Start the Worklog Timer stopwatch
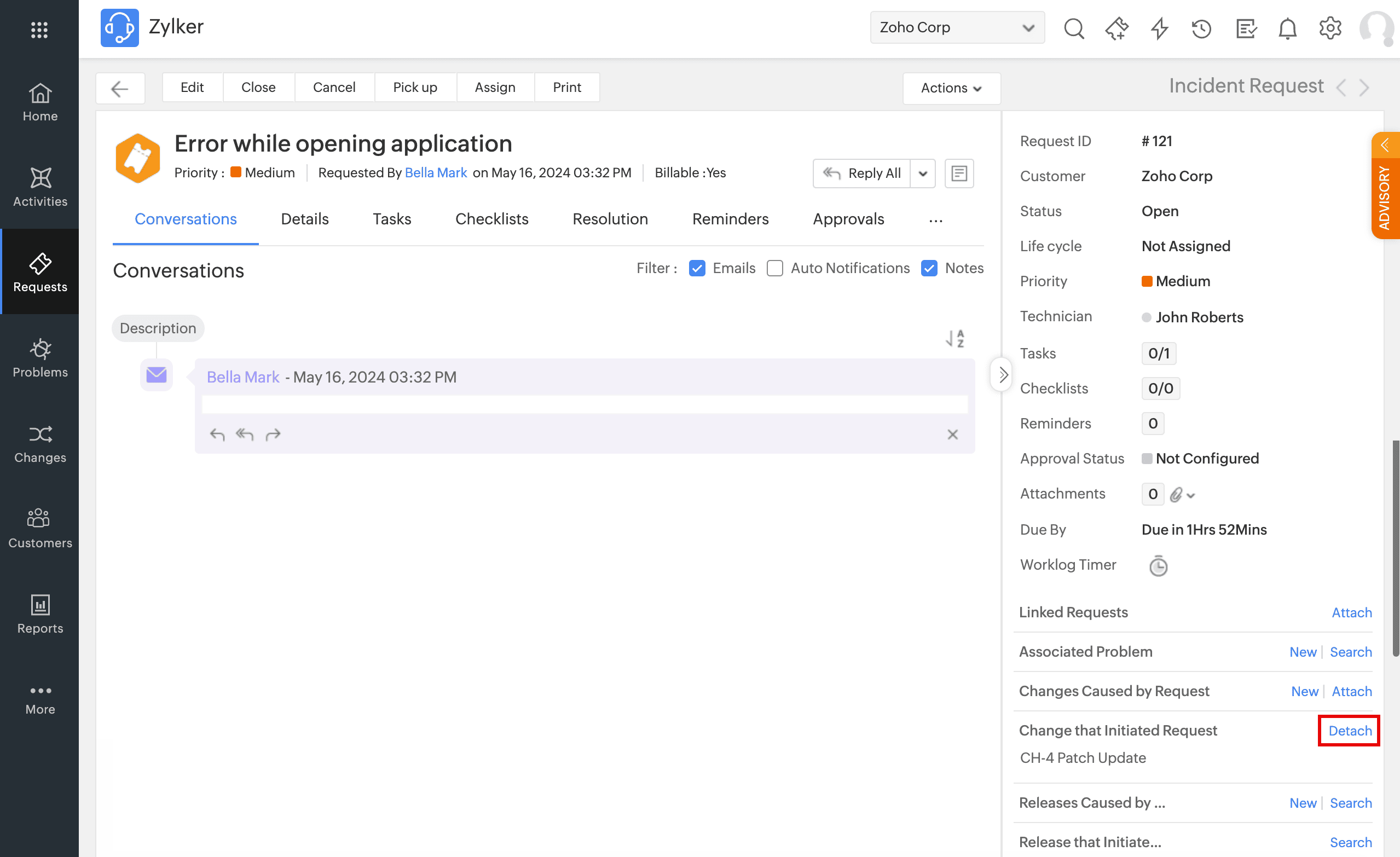This screenshot has width=1400, height=857. (1158, 566)
